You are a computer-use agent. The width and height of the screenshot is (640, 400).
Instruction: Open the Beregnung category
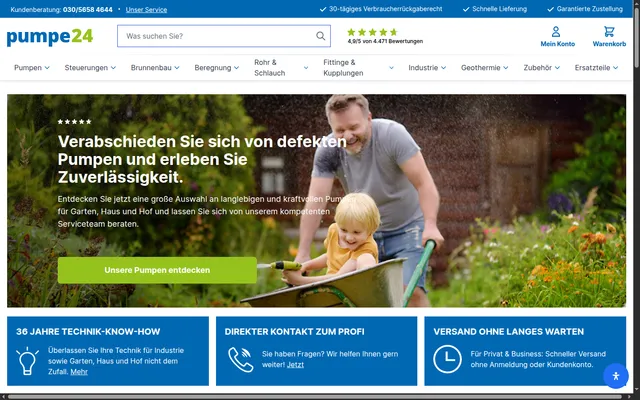[x=213, y=68]
